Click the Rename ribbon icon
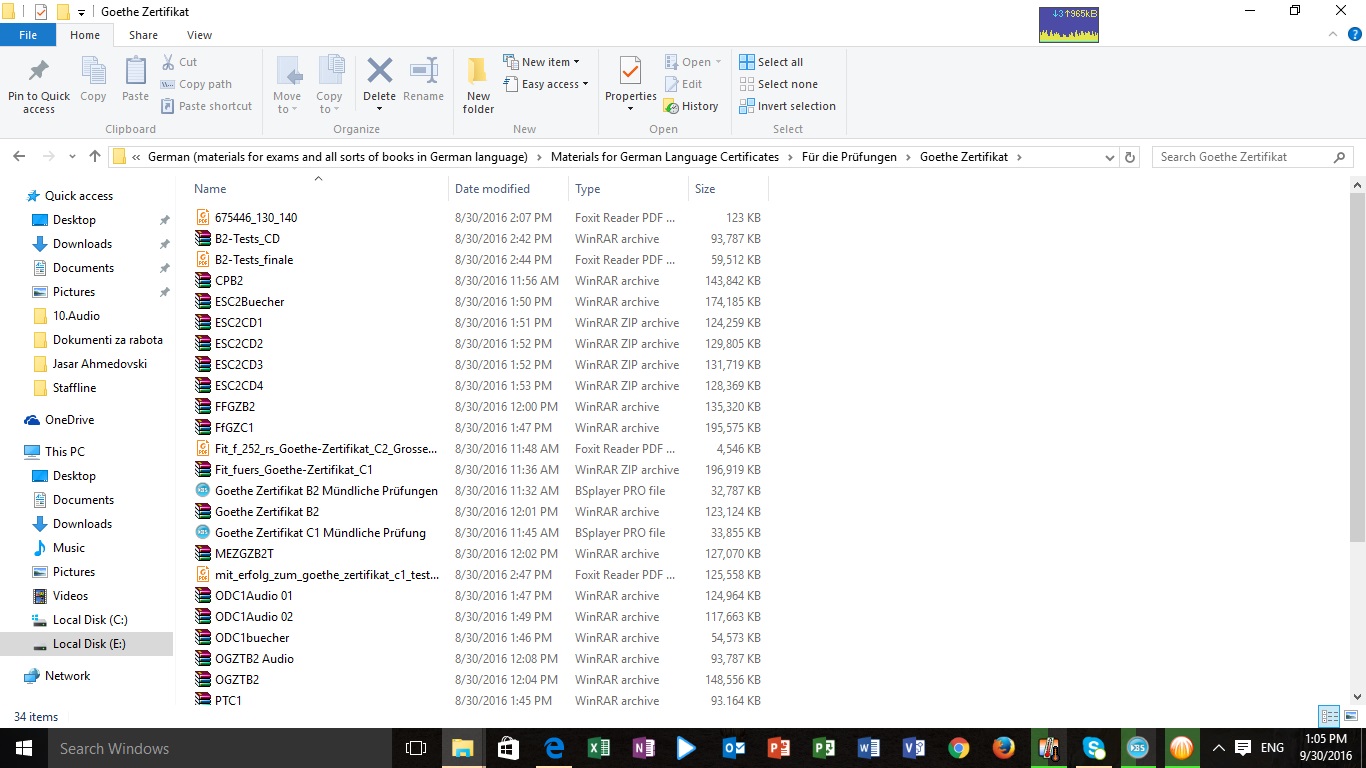This screenshot has width=1366, height=768. 423,71
